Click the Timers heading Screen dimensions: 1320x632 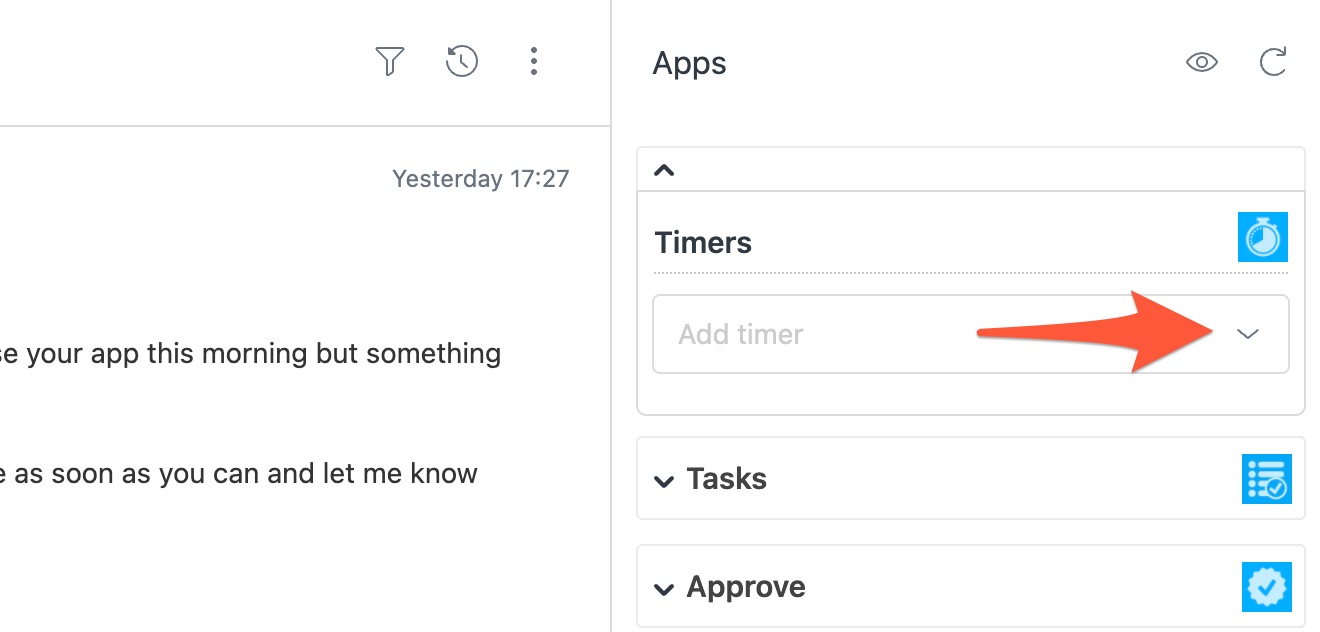(x=703, y=242)
